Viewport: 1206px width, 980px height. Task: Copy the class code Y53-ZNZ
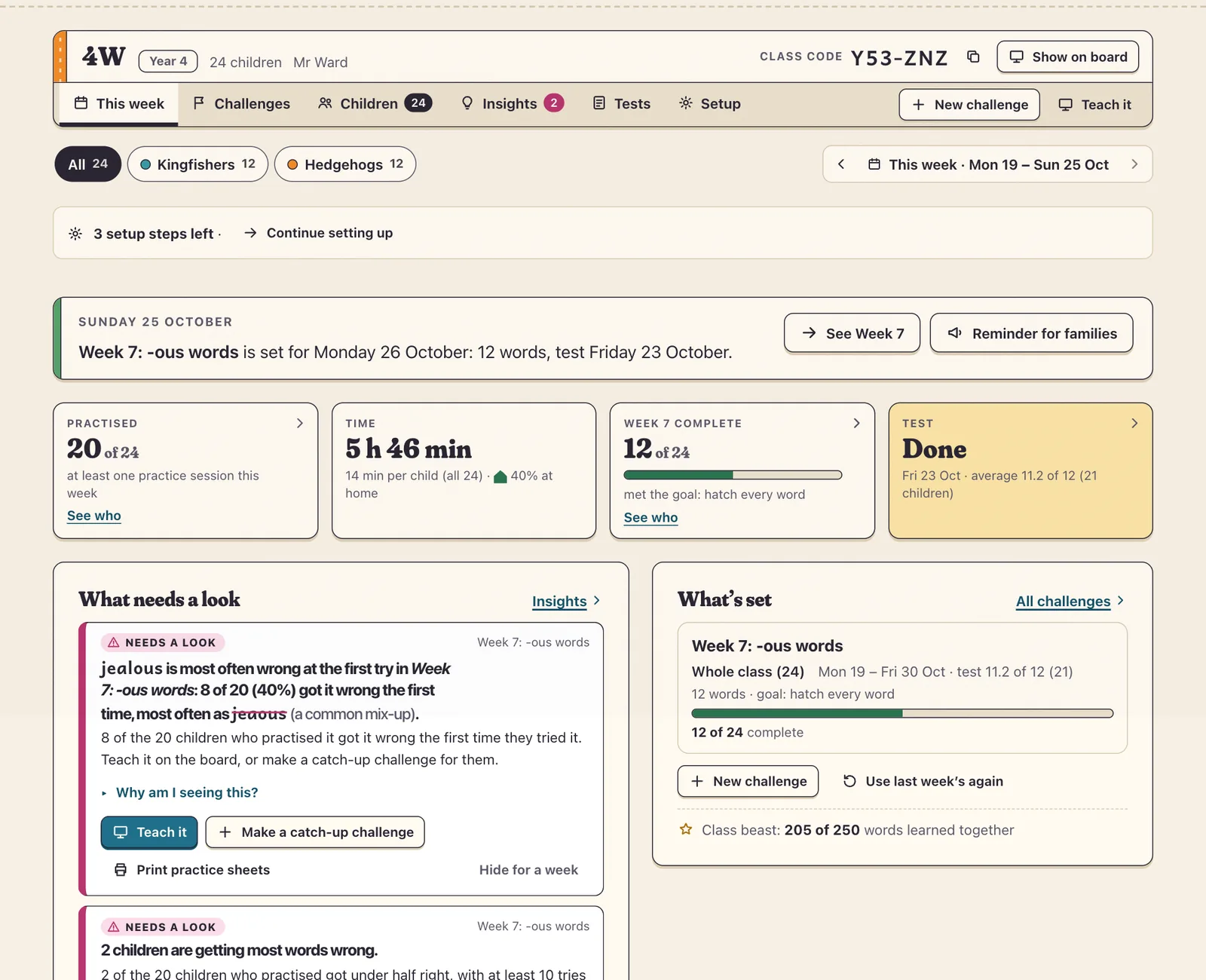tap(973, 57)
